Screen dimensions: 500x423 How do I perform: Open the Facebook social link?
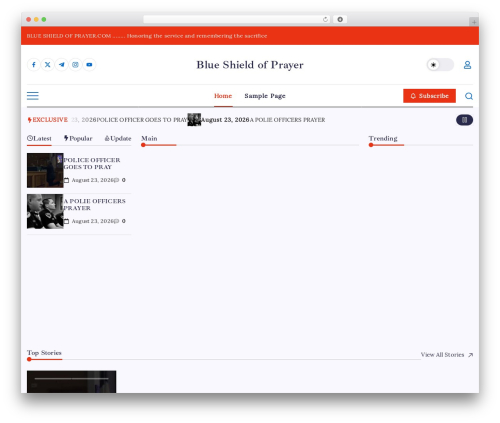(x=34, y=65)
